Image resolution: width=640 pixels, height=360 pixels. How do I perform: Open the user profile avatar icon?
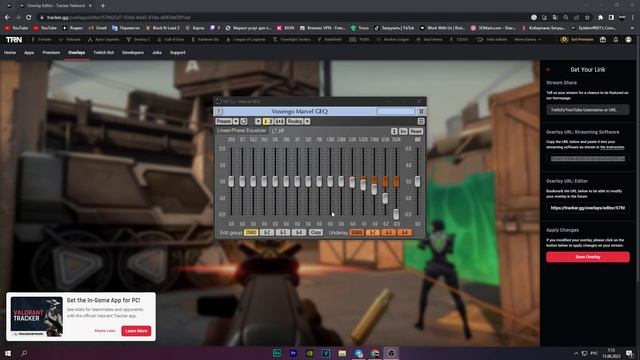click(629, 40)
